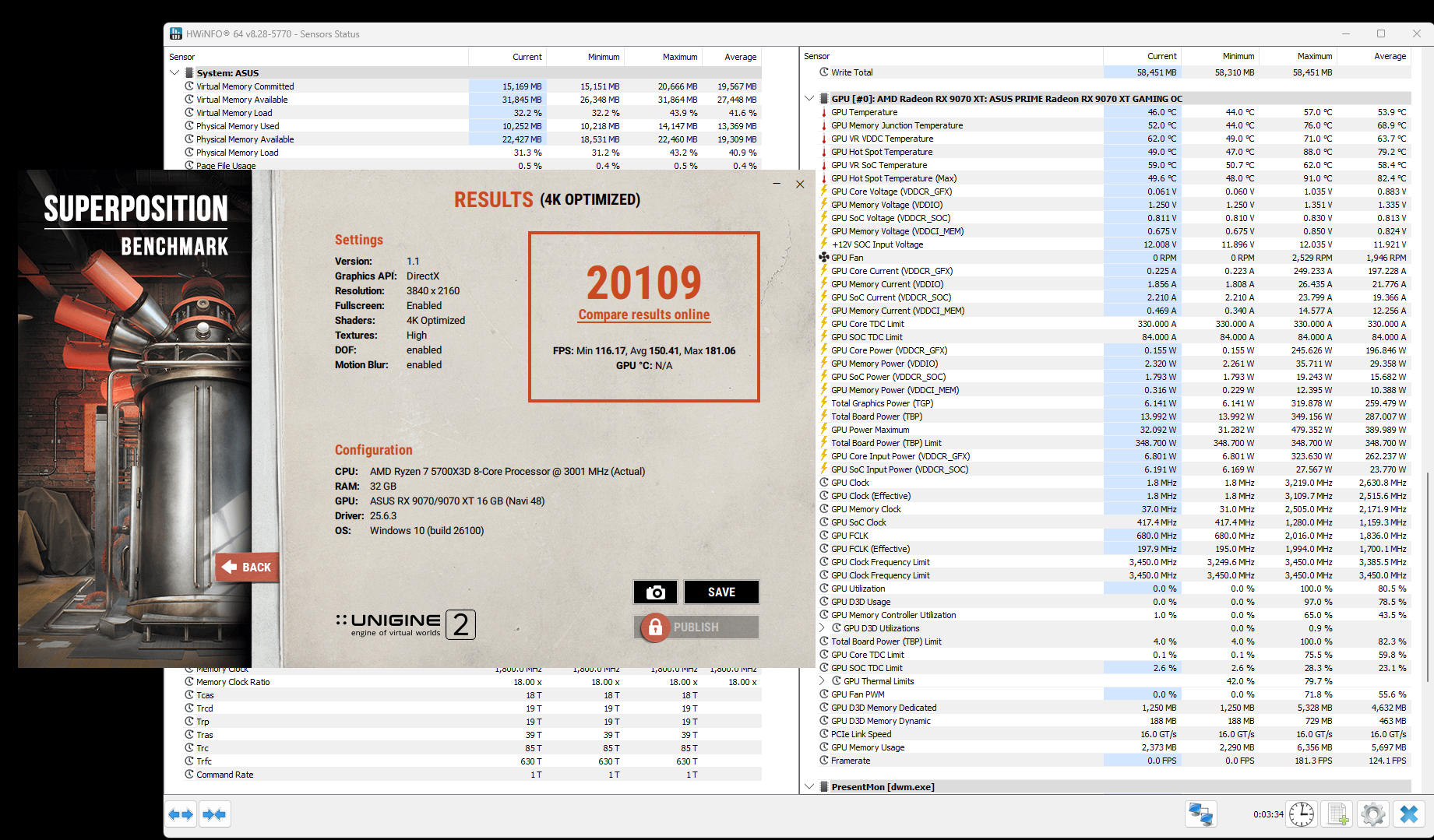Image resolution: width=1434 pixels, height=840 pixels.
Task: Take a screenshot with Superposition camera button
Action: (x=655, y=592)
